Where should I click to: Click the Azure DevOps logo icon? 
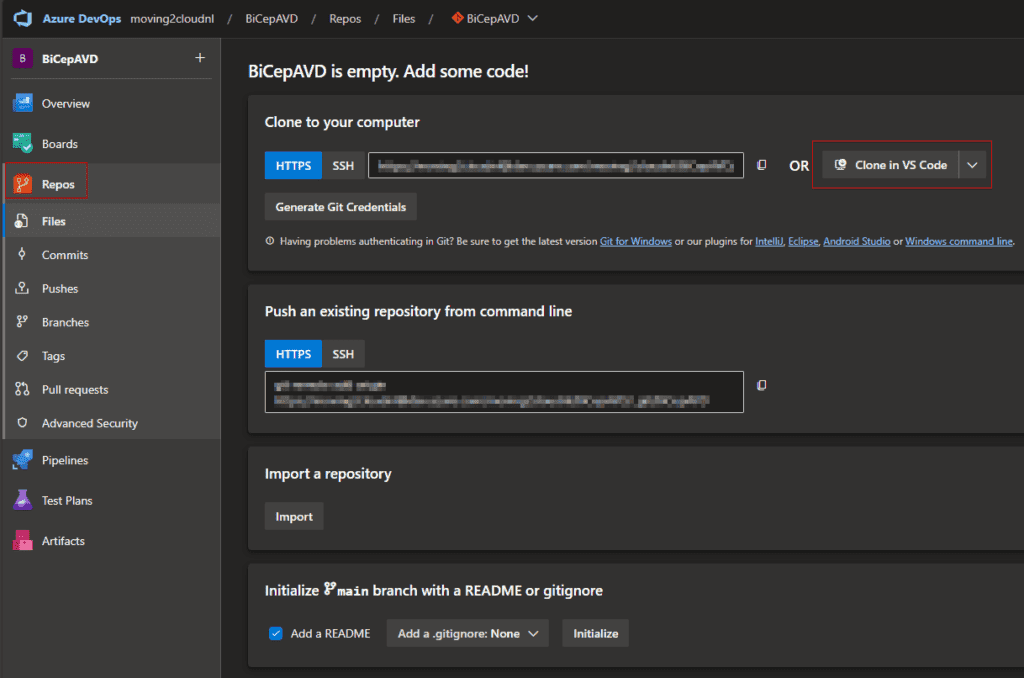(x=23, y=18)
